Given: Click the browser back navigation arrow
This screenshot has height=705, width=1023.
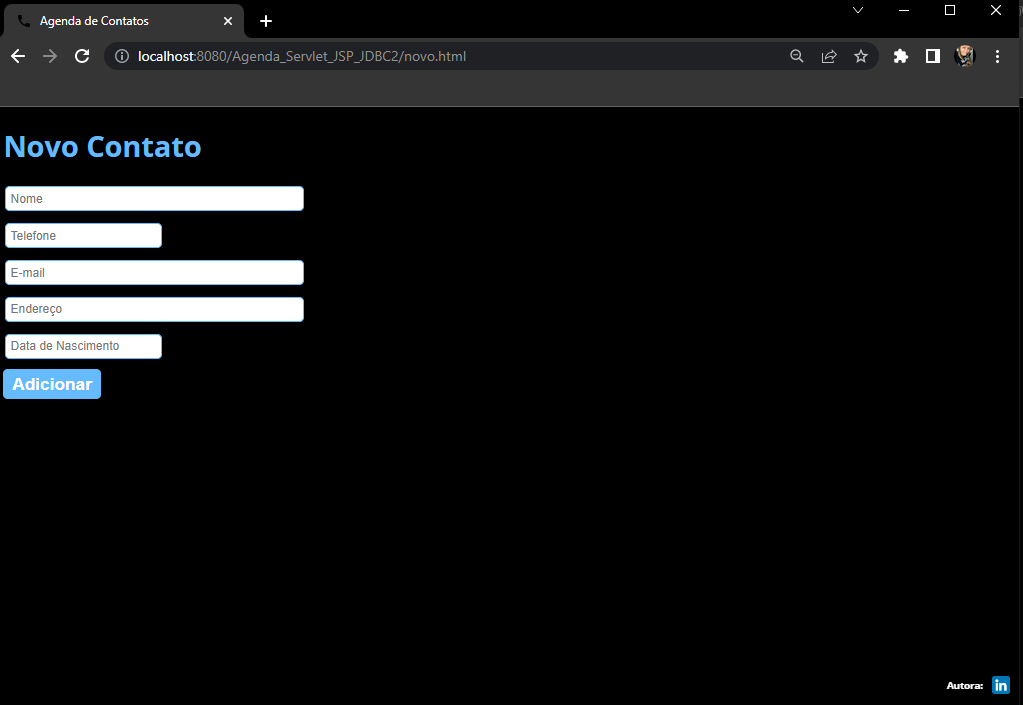Looking at the screenshot, I should coord(17,56).
